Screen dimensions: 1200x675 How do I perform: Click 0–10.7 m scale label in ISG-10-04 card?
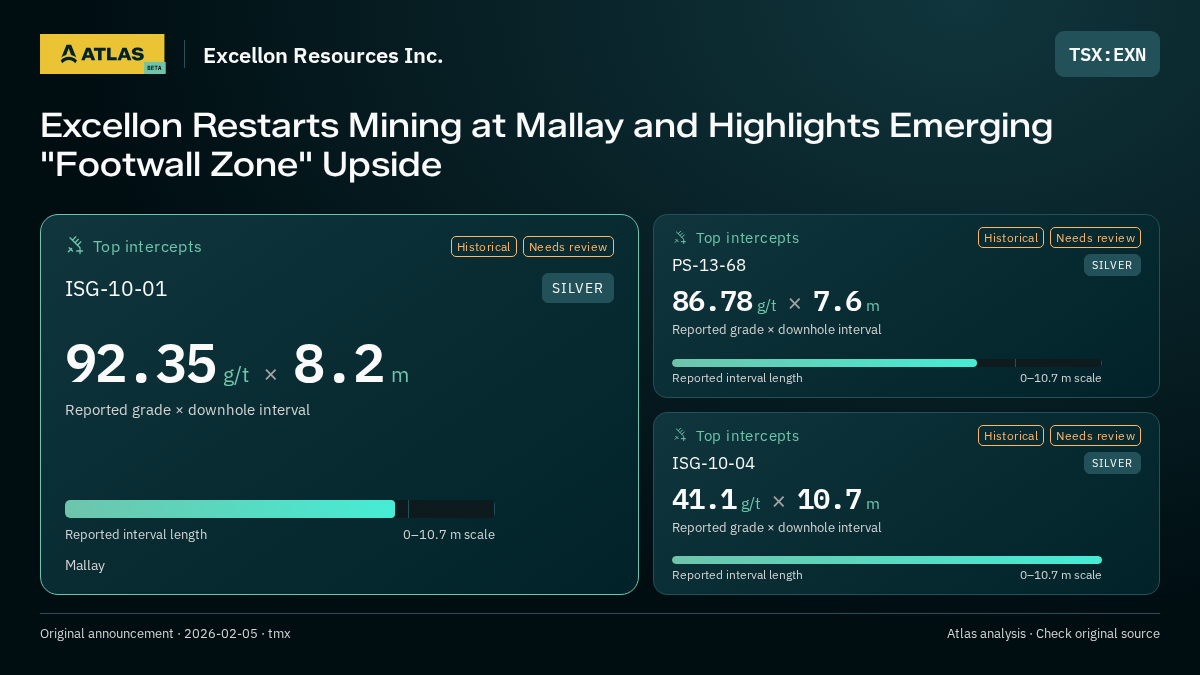[x=1061, y=575]
